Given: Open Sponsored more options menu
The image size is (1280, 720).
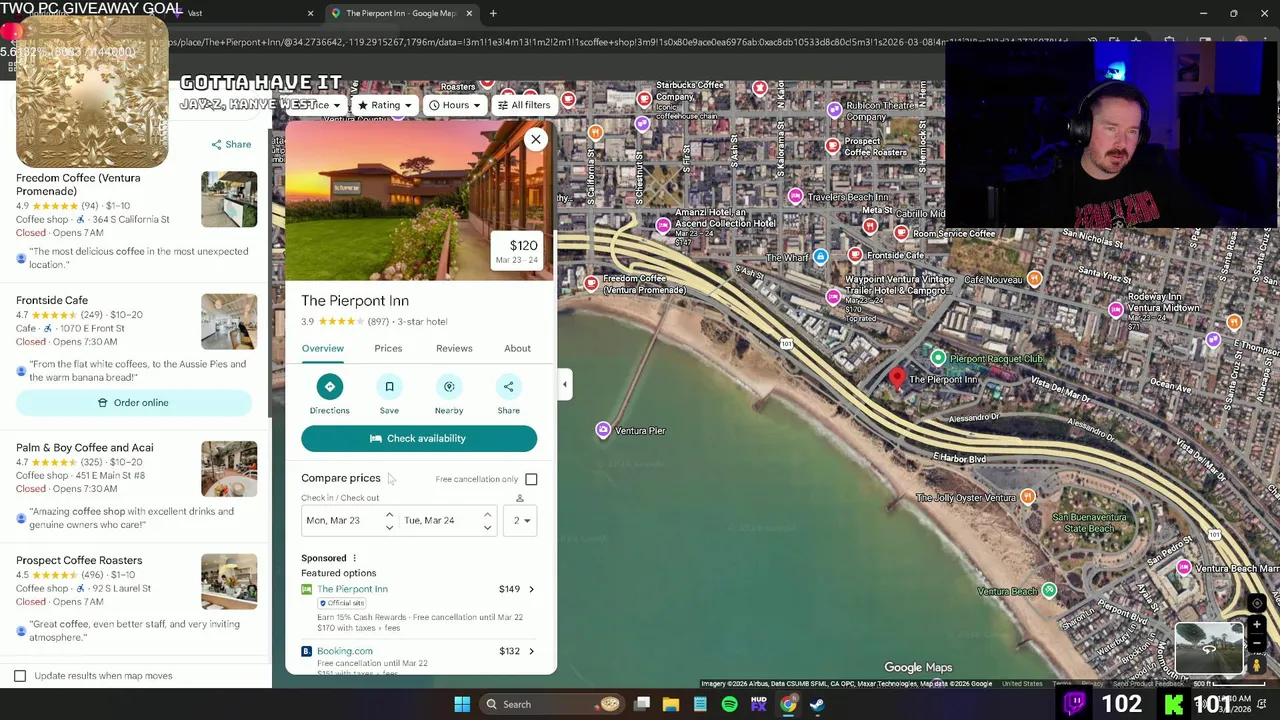Looking at the screenshot, I should [x=354, y=558].
